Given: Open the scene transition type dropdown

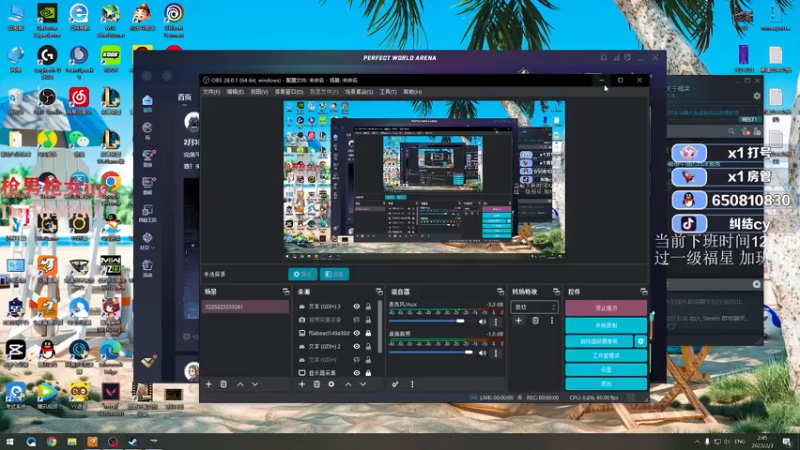Looking at the screenshot, I should [x=534, y=307].
